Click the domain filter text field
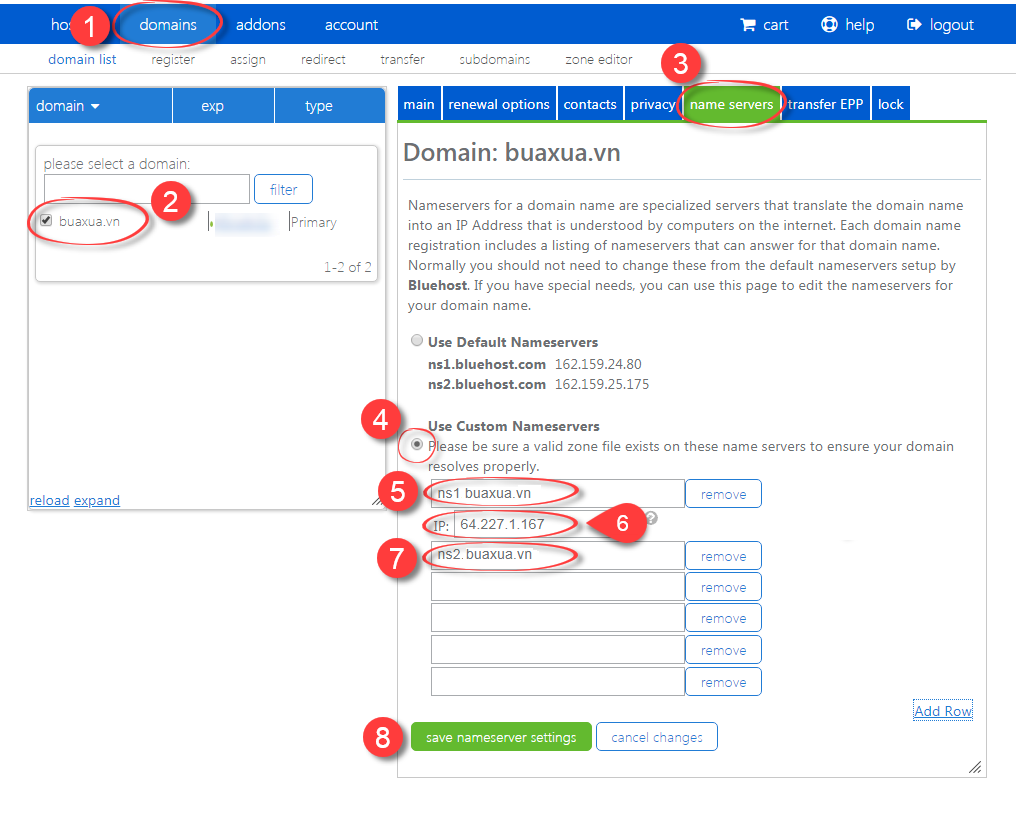Screen dimensions: 1016x825 (x=146, y=189)
